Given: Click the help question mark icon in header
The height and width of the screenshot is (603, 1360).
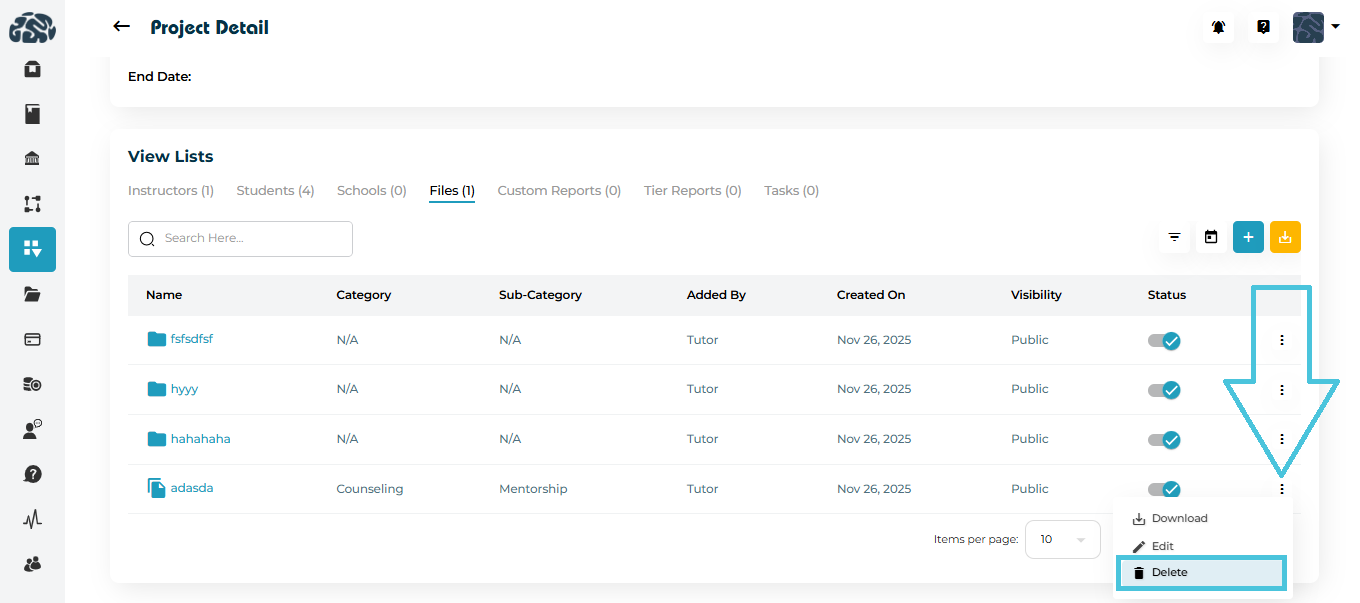Looking at the screenshot, I should pyautogui.click(x=1263, y=27).
